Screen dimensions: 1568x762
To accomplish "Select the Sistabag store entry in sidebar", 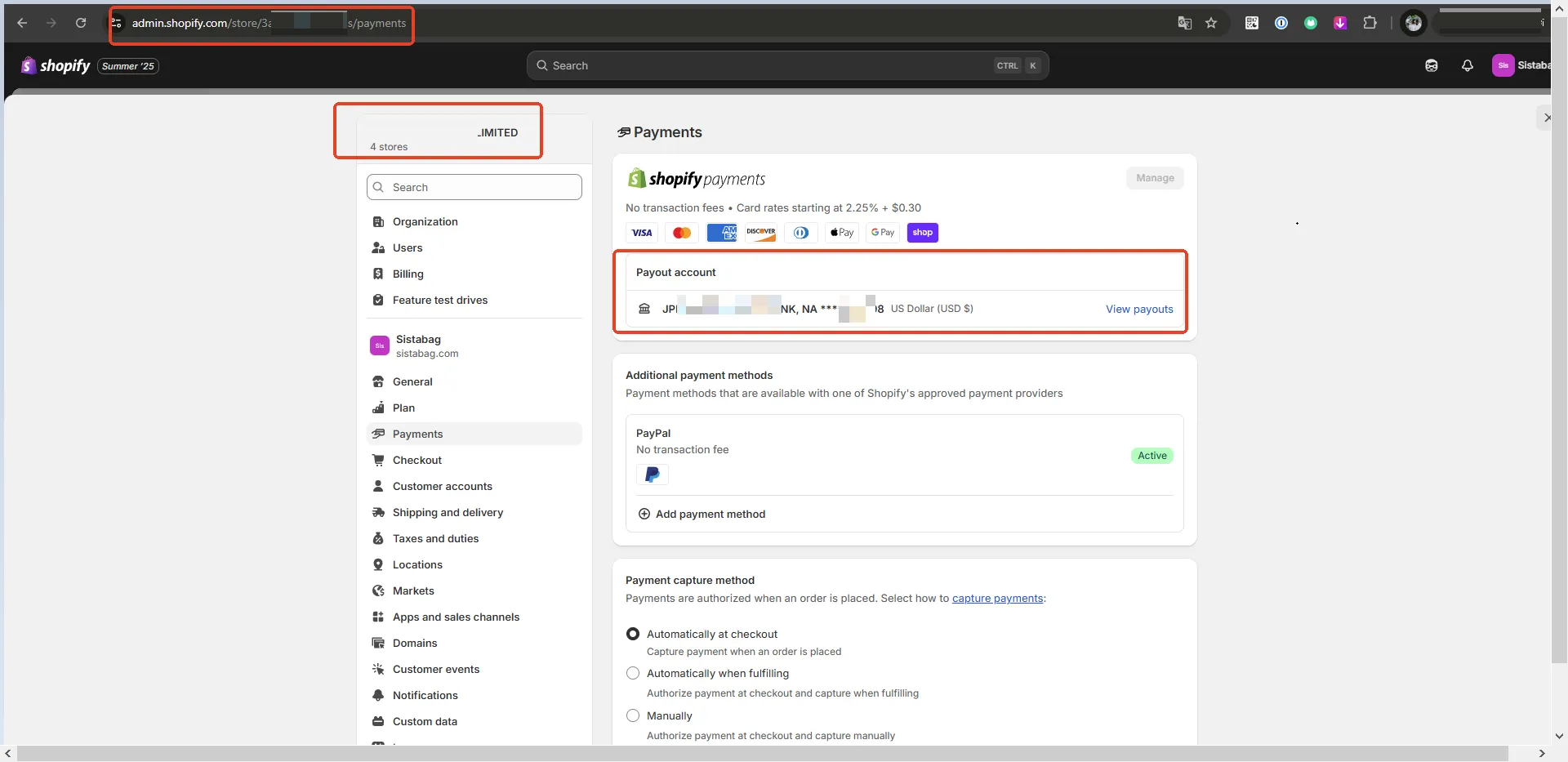I will tap(474, 345).
